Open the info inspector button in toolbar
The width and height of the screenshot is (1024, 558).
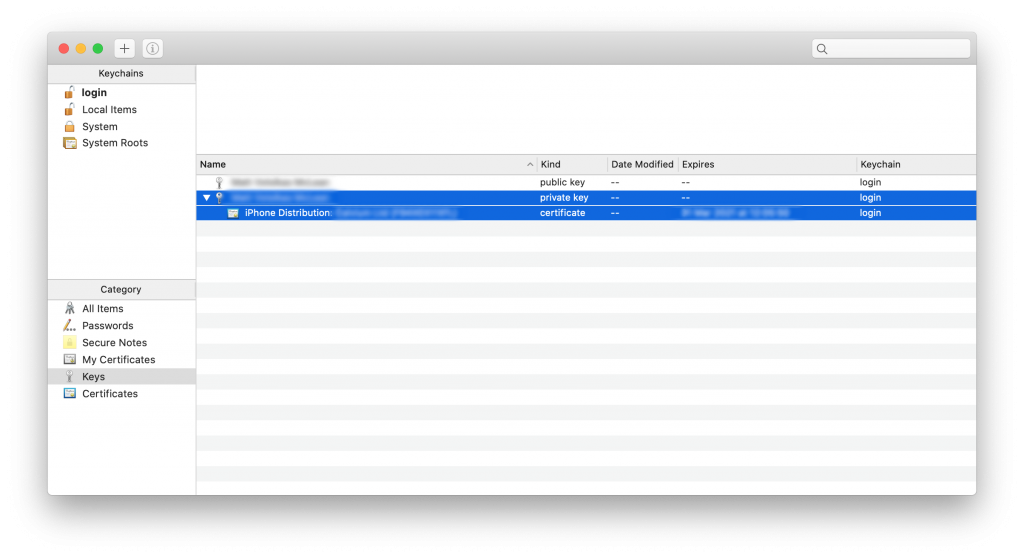pos(152,48)
